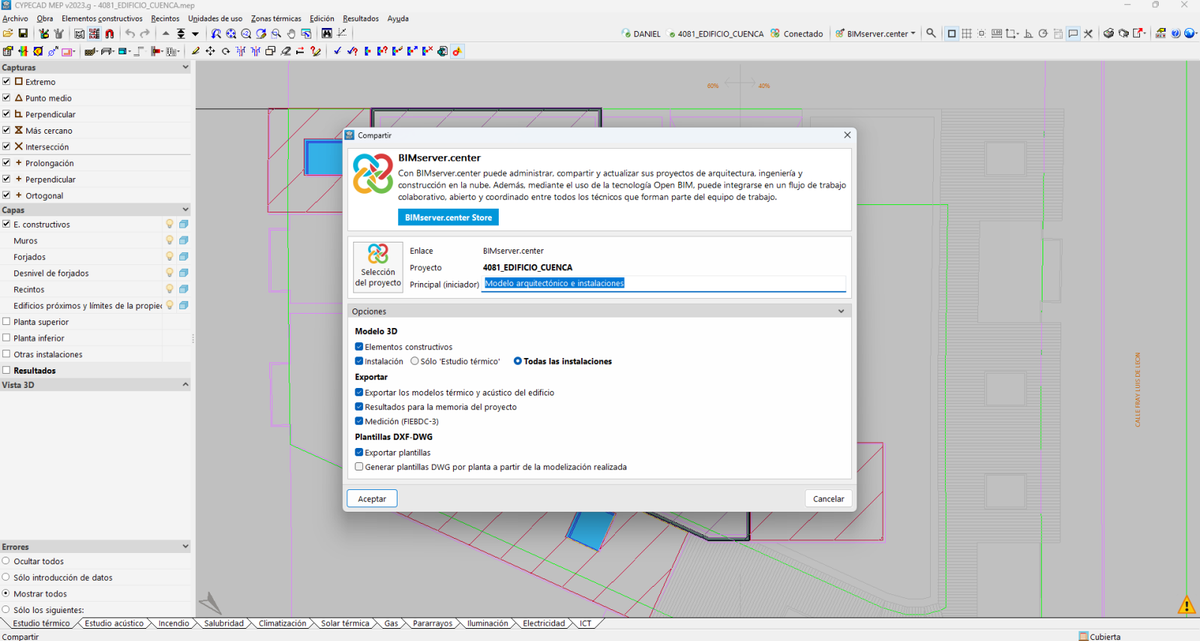Click the Principal (iniciador) text field
Screen dimensions: 1200x641
click(x=664, y=284)
